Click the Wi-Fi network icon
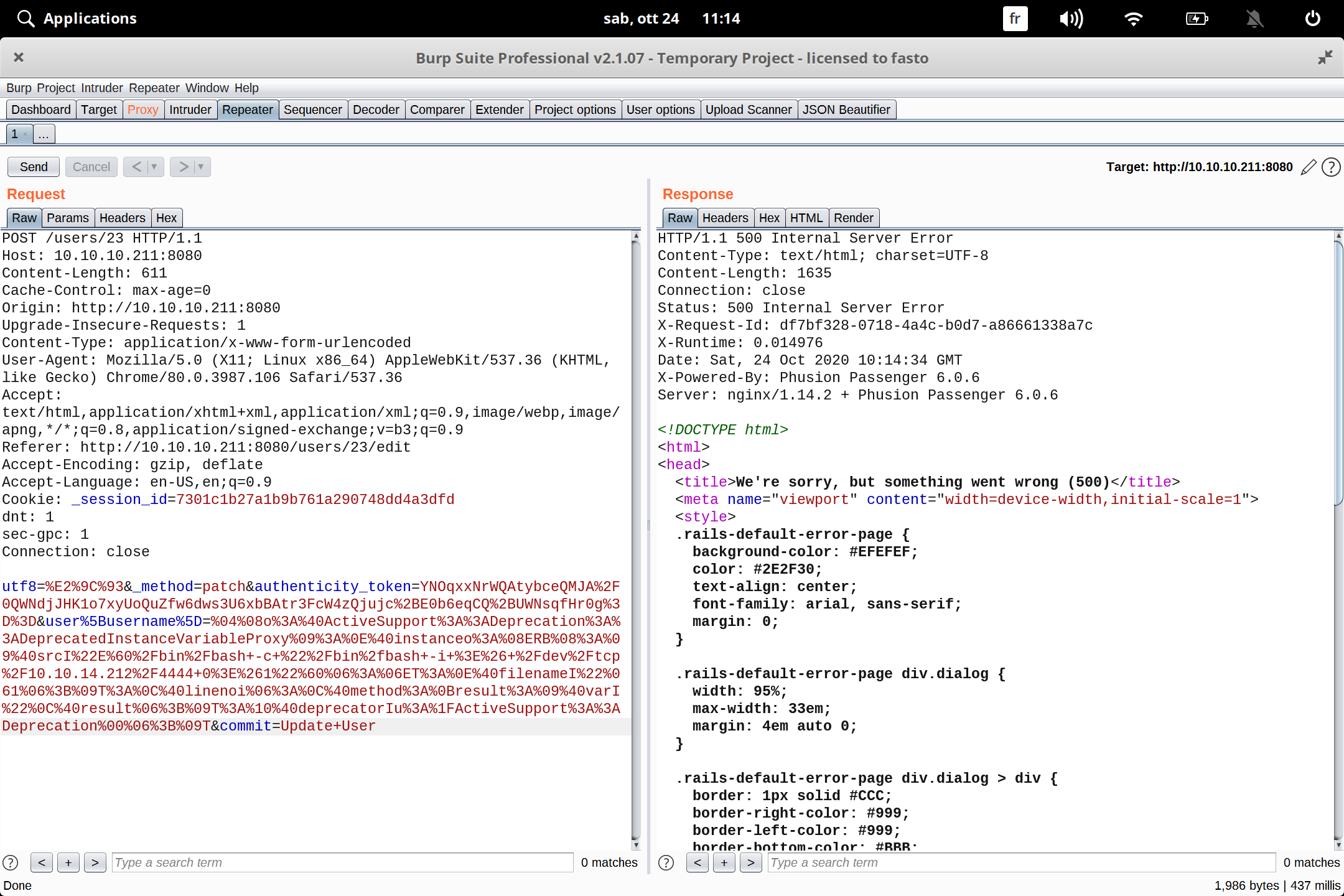Image resolution: width=1344 pixels, height=896 pixels. coord(1134,19)
